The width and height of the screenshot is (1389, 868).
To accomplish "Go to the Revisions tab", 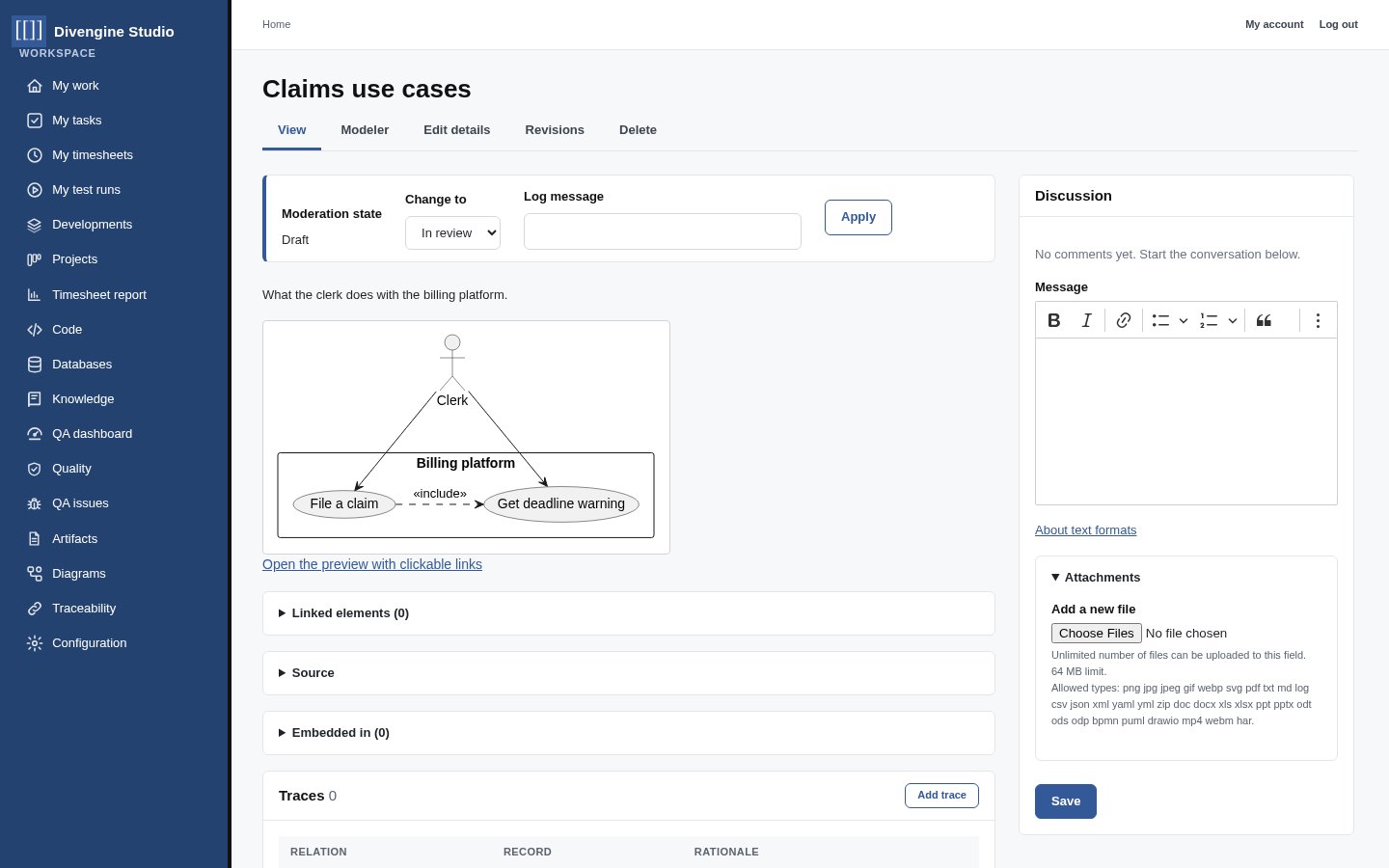I will pyautogui.click(x=555, y=130).
